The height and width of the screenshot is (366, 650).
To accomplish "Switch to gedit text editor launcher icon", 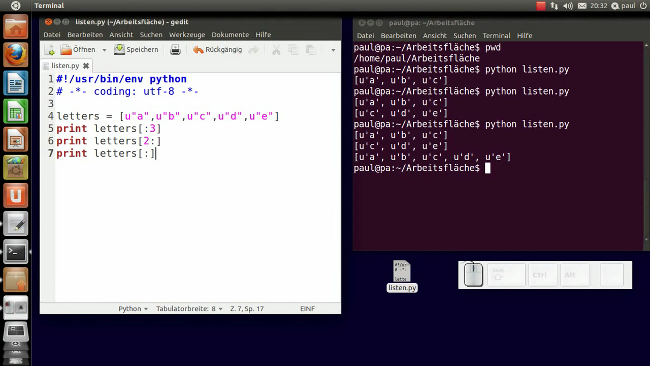I will [x=16, y=223].
